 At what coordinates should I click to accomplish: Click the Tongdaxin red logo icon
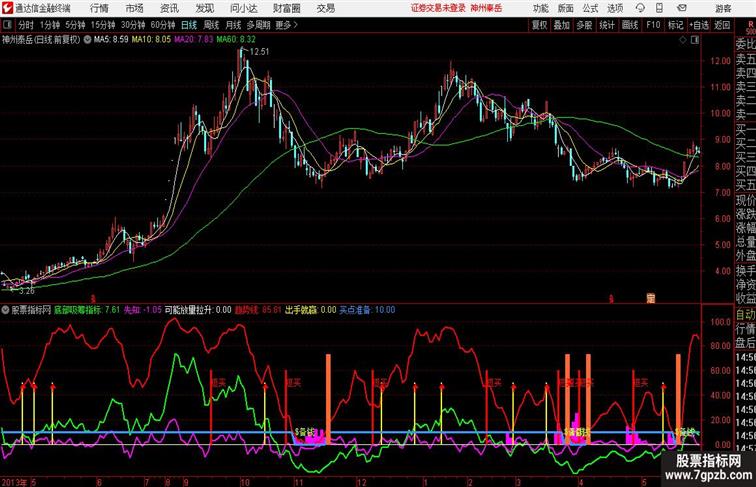tap(7, 8)
